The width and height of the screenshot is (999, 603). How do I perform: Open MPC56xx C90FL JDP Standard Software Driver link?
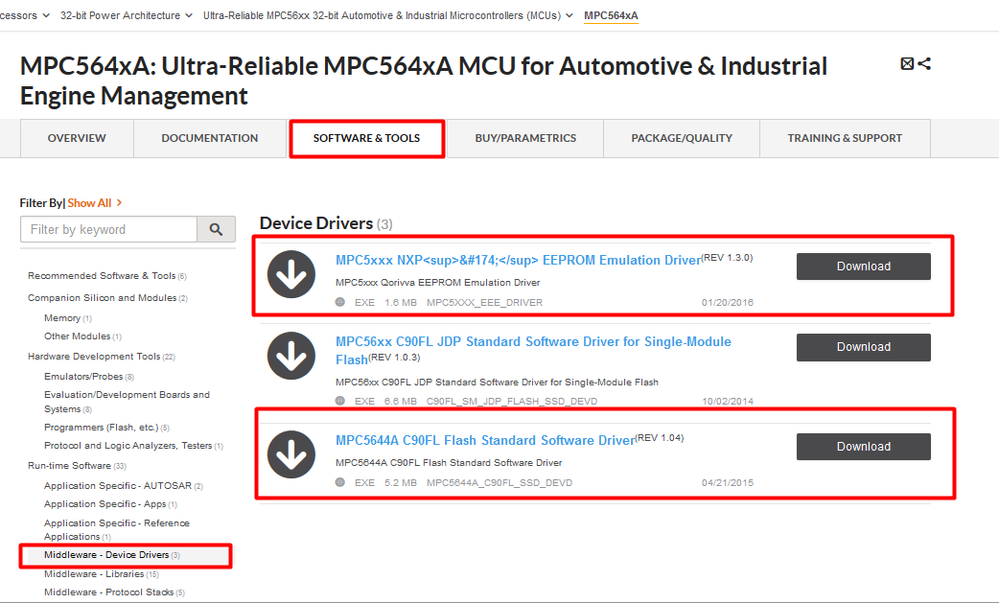click(533, 351)
